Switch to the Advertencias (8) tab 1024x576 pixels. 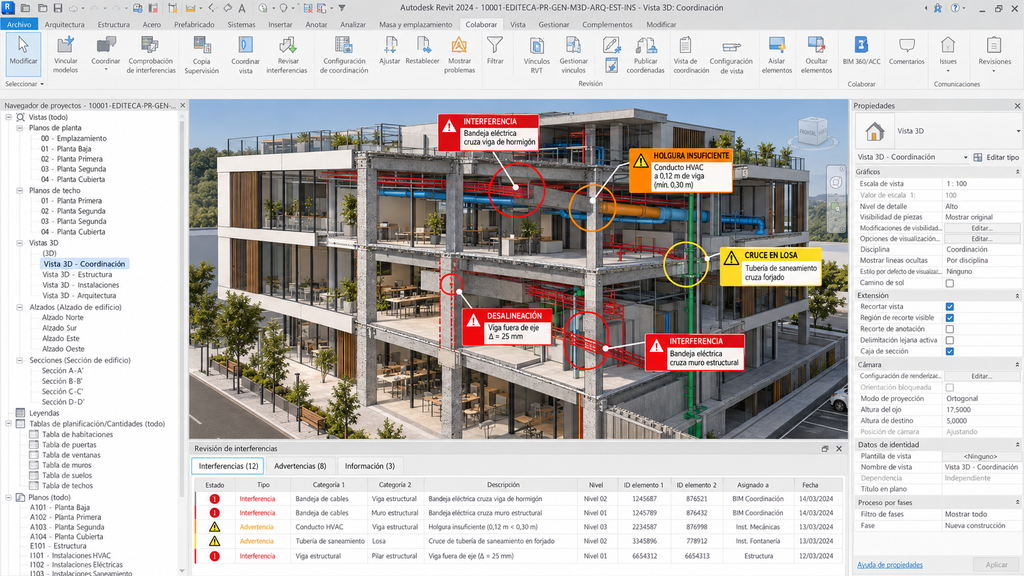pos(300,466)
